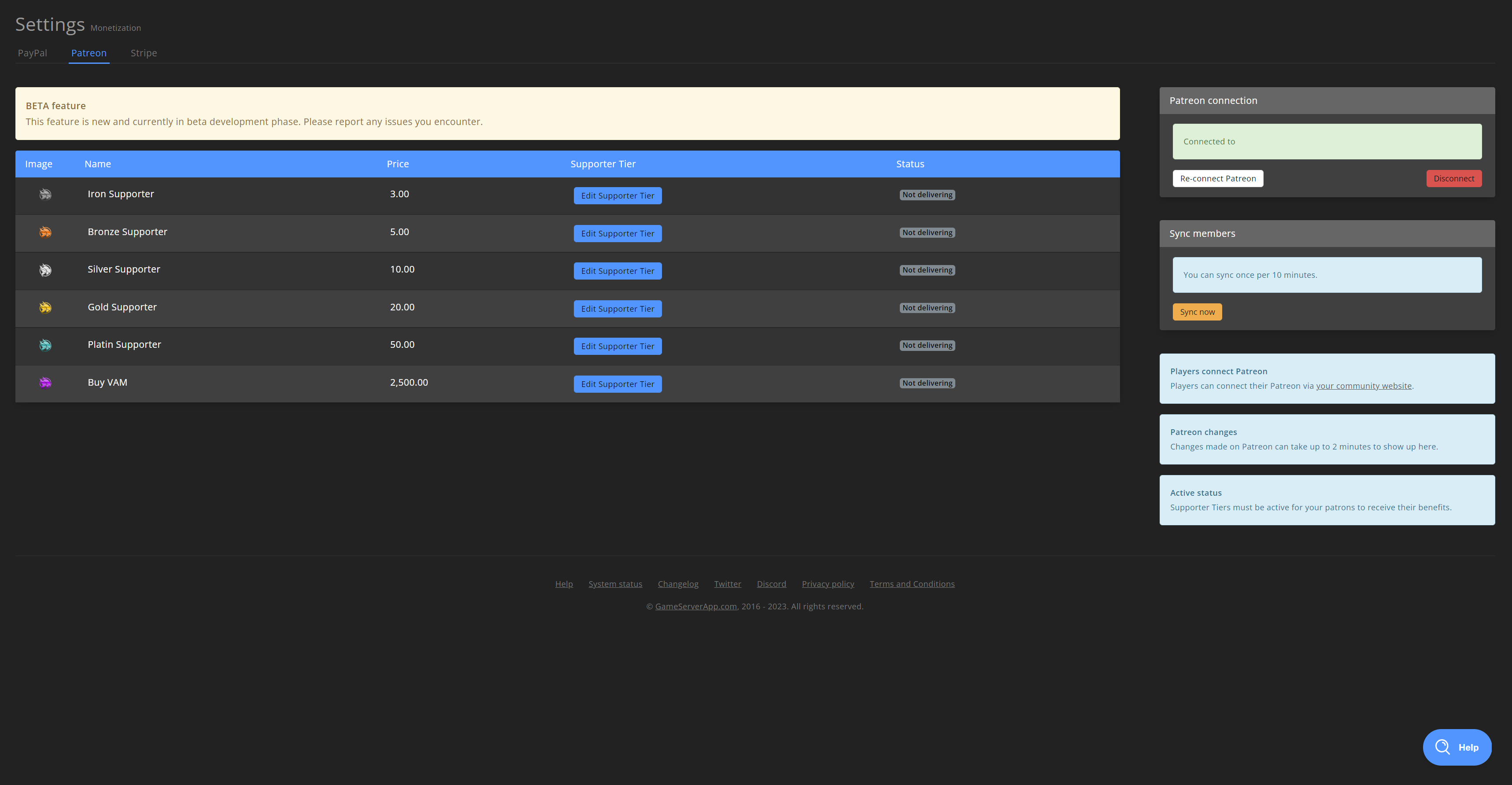Image resolution: width=1512 pixels, height=785 pixels.
Task: Open your community website link
Action: tap(1364, 386)
